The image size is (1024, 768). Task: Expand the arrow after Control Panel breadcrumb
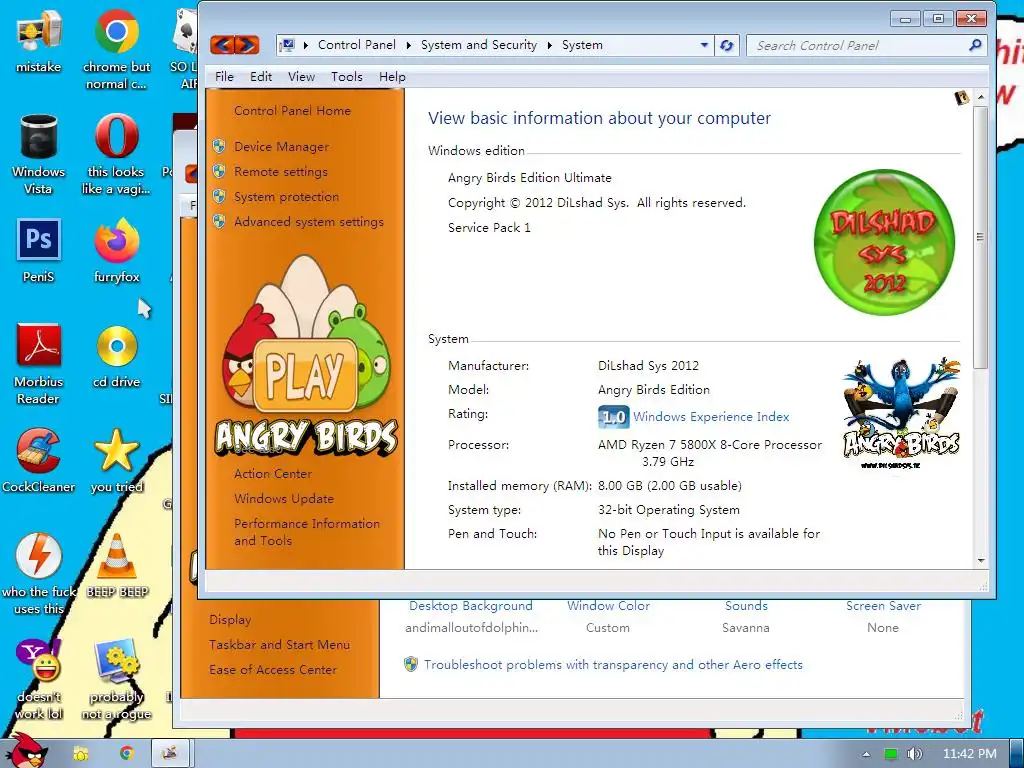point(408,45)
